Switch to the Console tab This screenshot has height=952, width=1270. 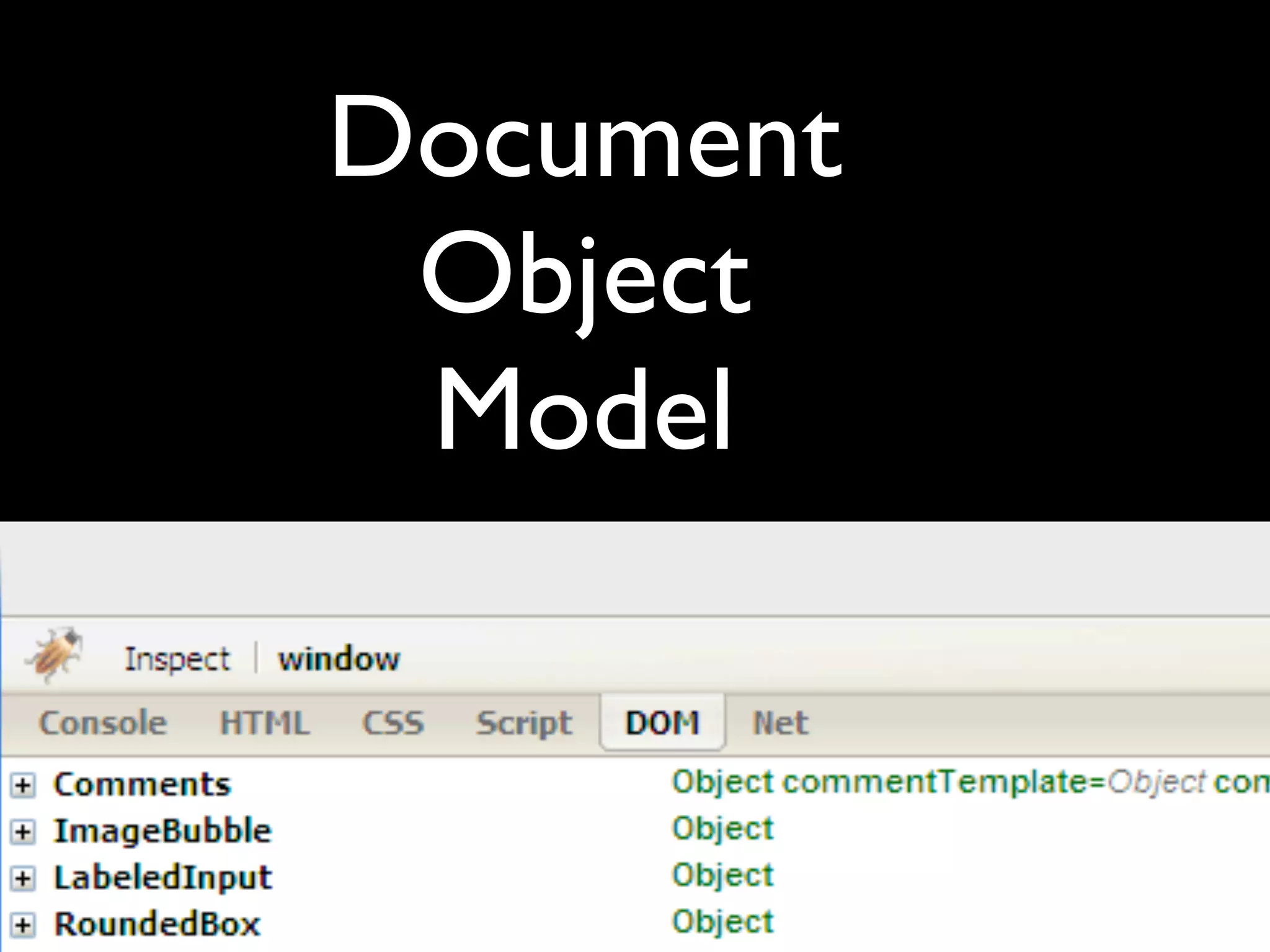[103, 723]
